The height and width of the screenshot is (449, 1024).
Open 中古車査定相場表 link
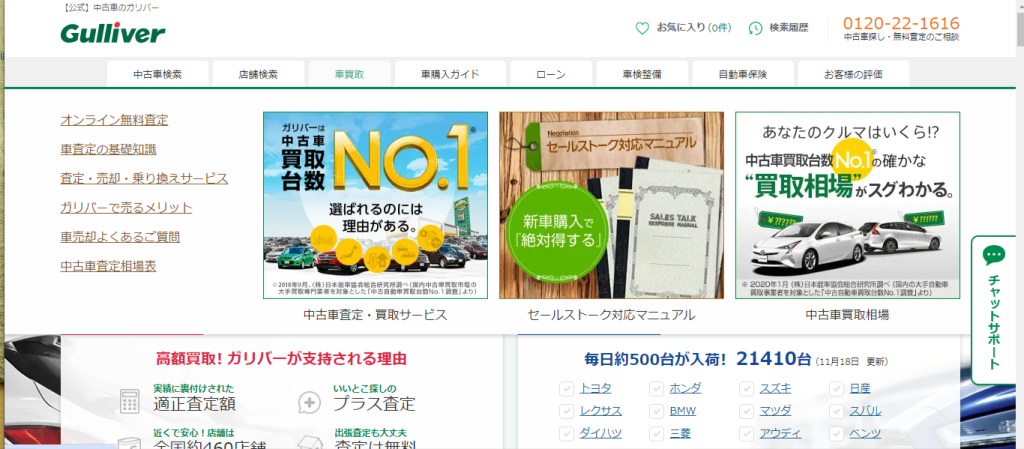coord(108,266)
